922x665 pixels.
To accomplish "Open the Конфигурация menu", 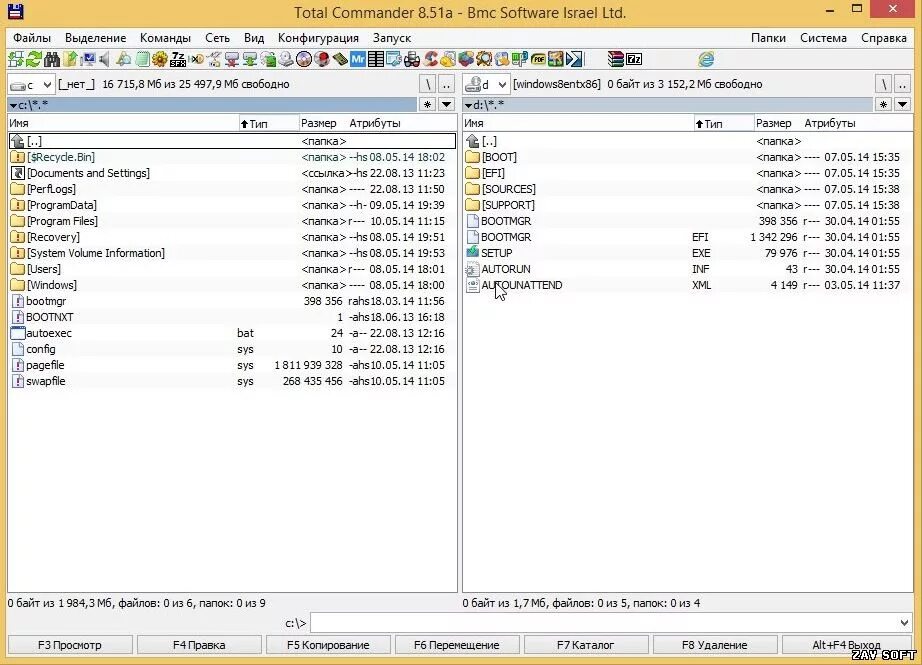I will pyautogui.click(x=318, y=38).
